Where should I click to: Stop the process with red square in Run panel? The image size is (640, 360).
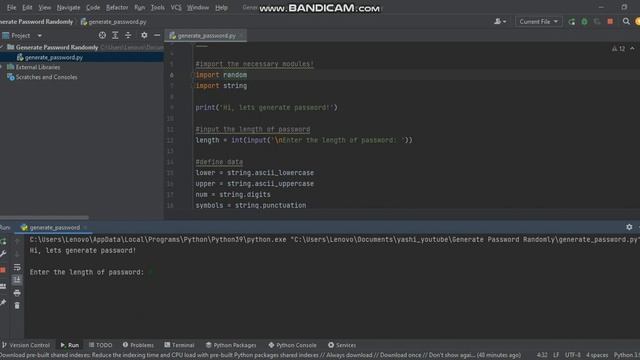tap(3, 270)
